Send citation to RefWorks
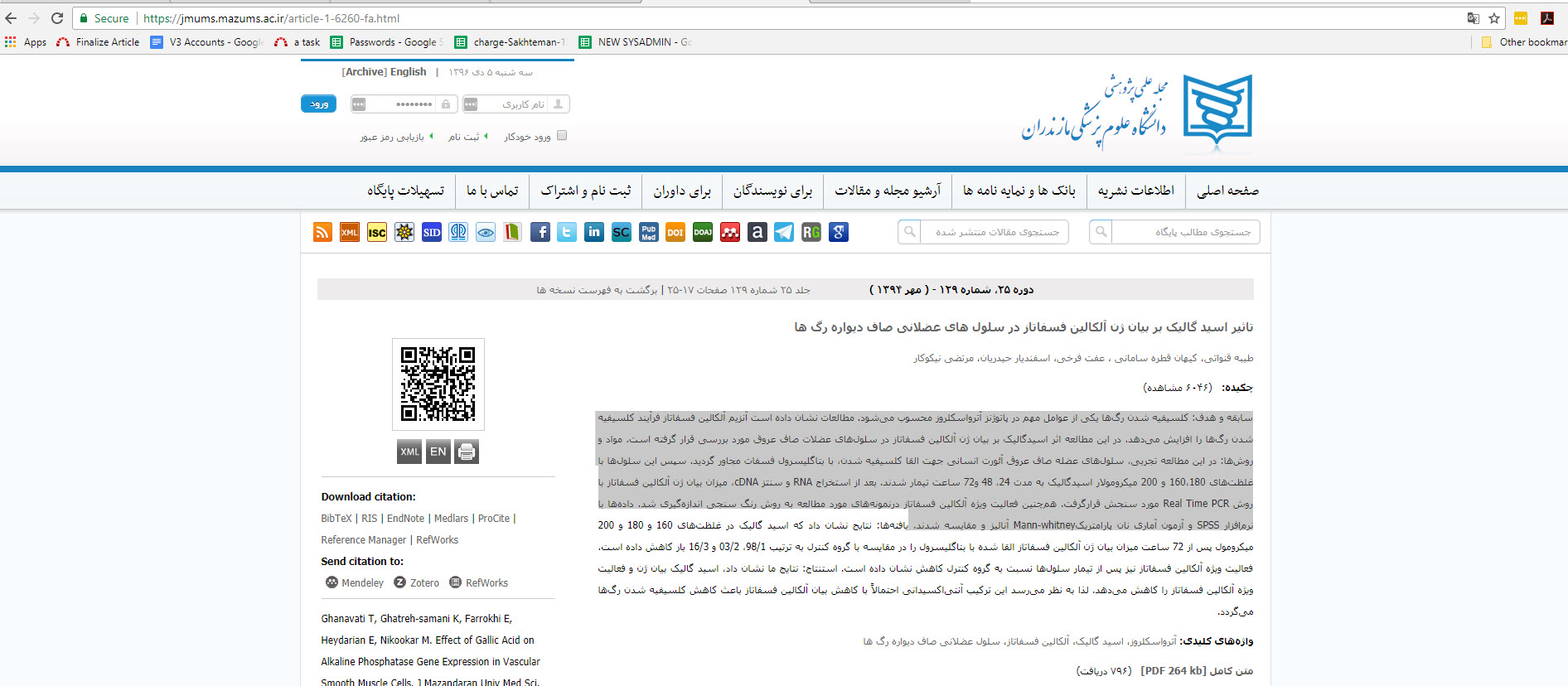Image resolution: width=1568 pixels, height=686 pixels. tap(479, 583)
